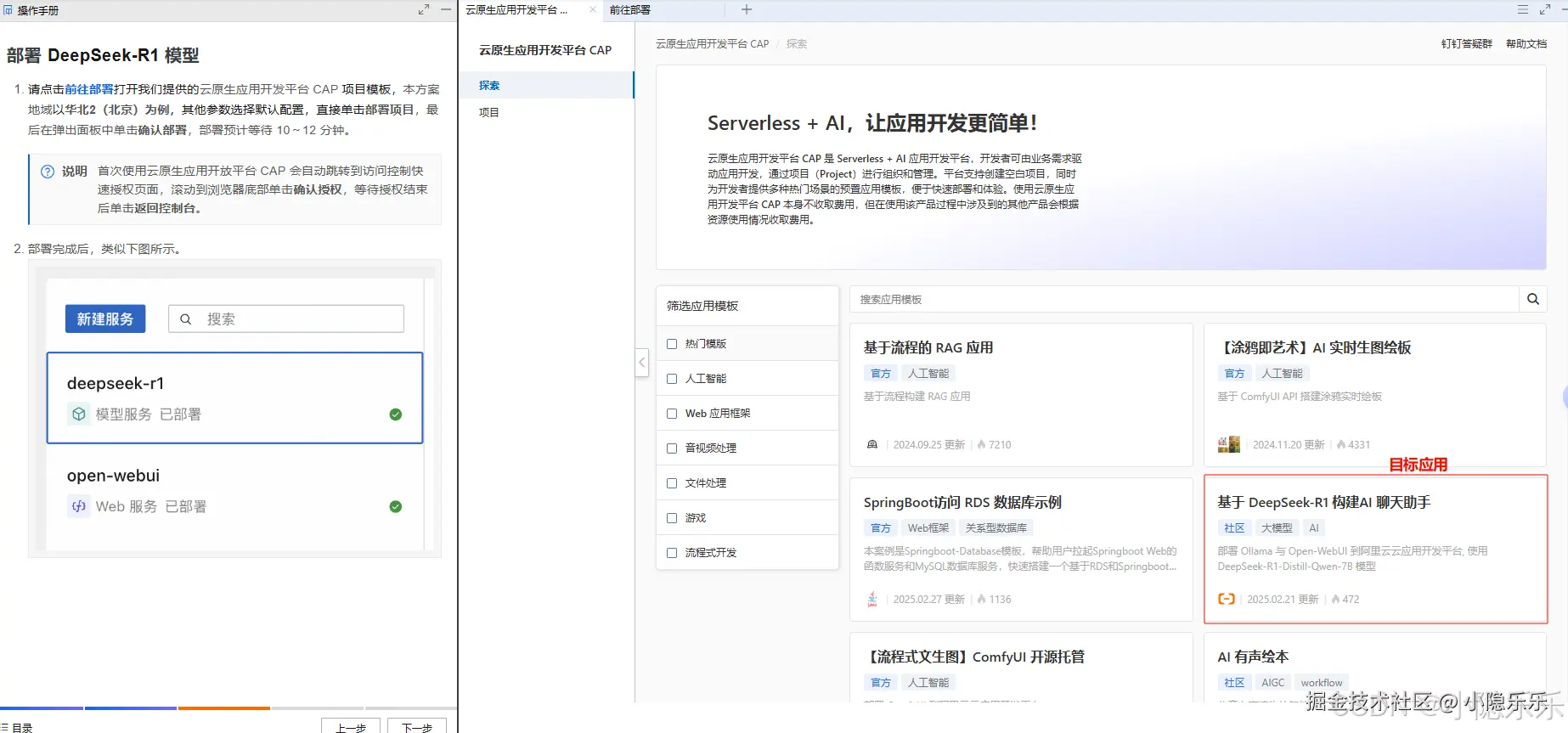Click the workflow tag on AI 有声绘本 card
Screen dimensions: 1568x733
(x=1322, y=683)
